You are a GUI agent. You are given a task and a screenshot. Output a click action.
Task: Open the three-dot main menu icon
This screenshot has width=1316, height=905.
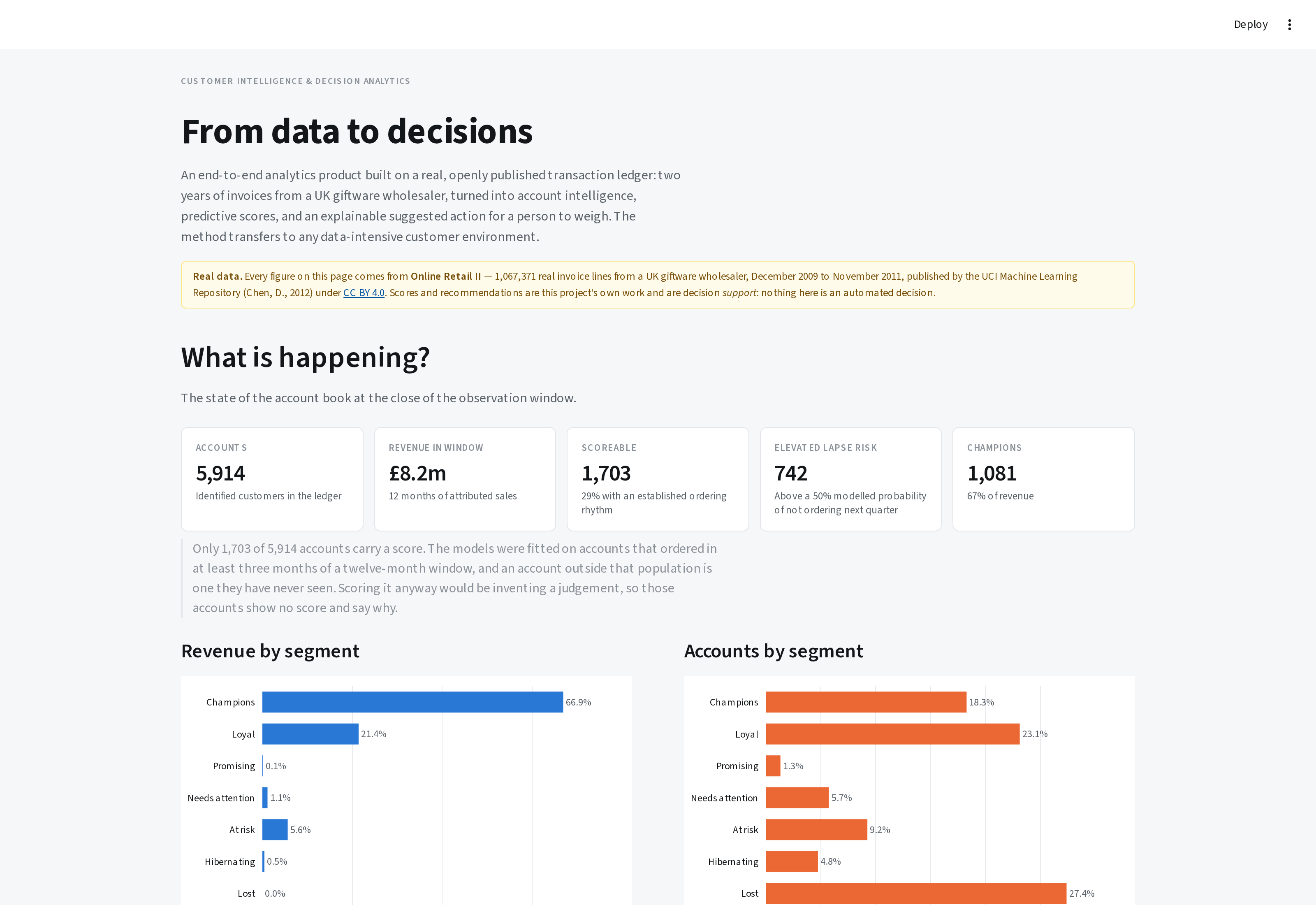coord(1289,24)
